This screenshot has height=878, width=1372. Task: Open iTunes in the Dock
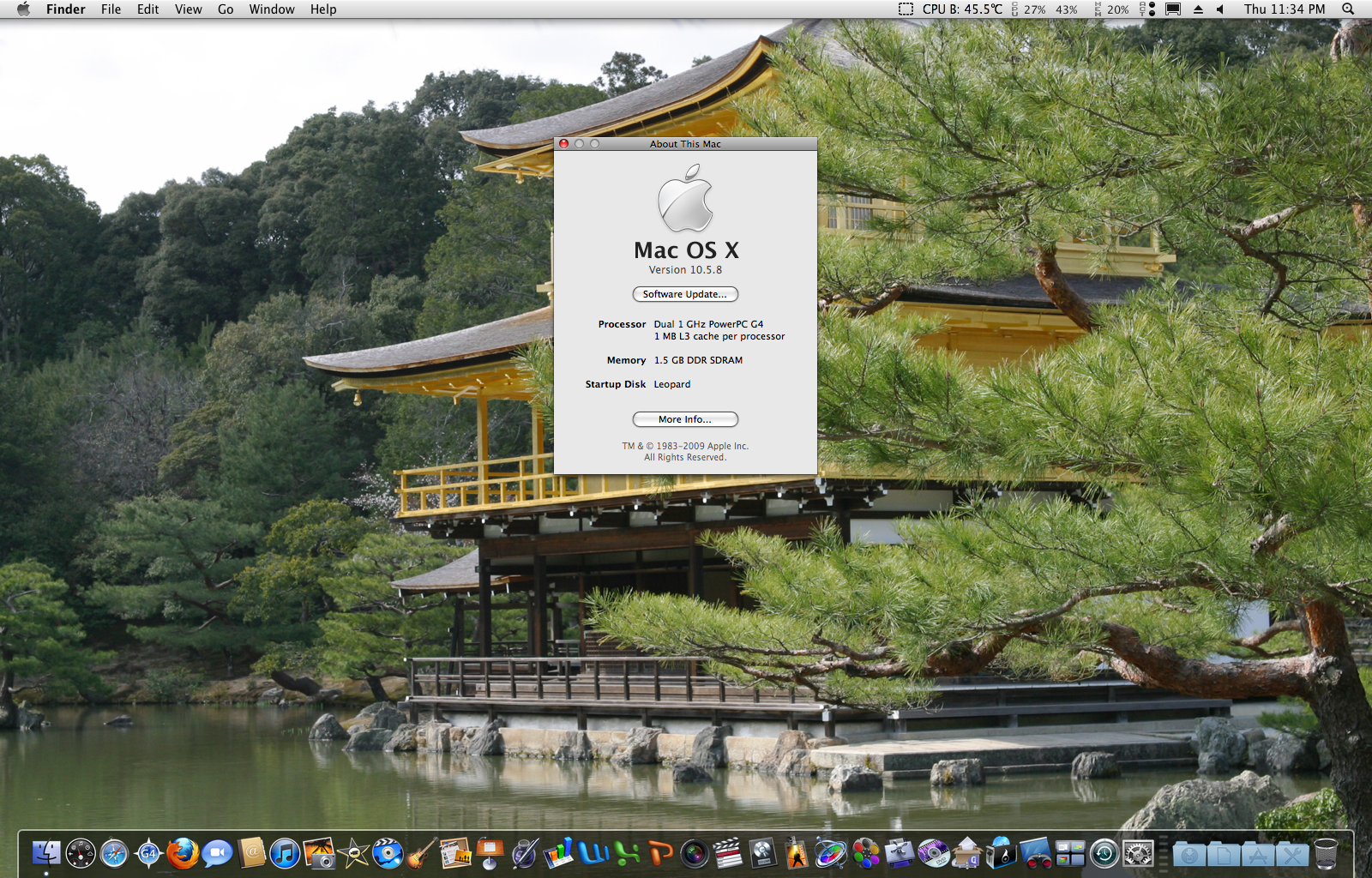(285, 854)
